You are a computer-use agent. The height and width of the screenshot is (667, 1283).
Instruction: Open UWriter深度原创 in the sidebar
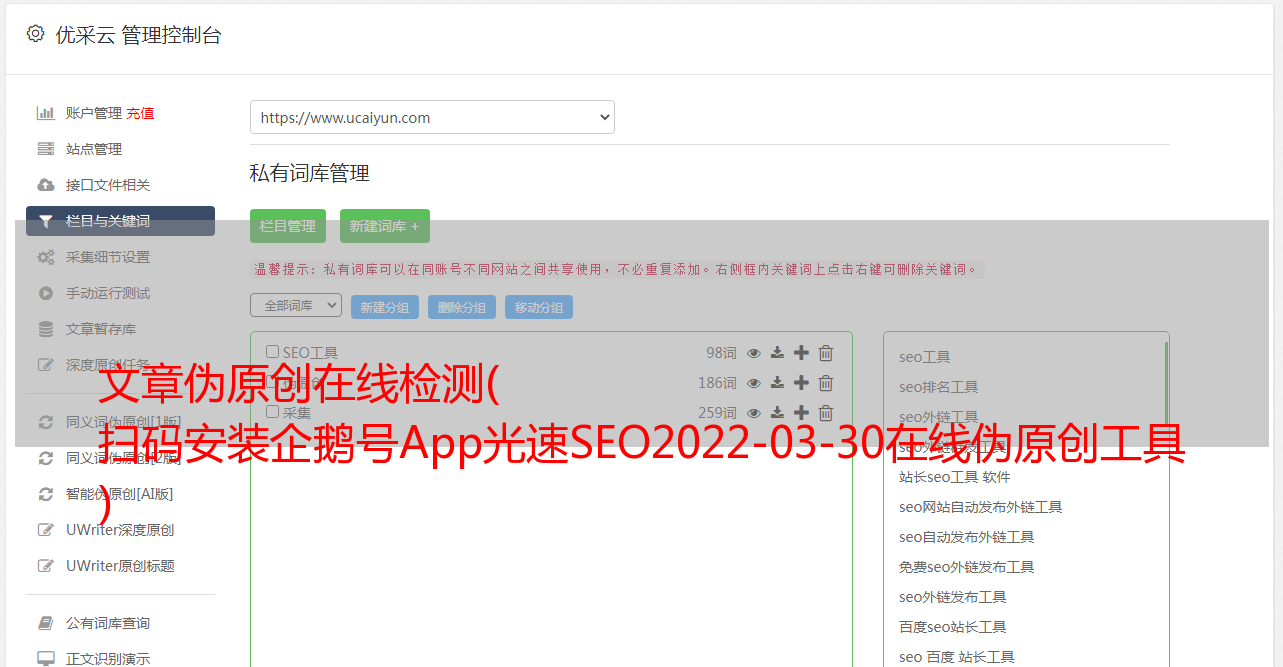(120, 530)
